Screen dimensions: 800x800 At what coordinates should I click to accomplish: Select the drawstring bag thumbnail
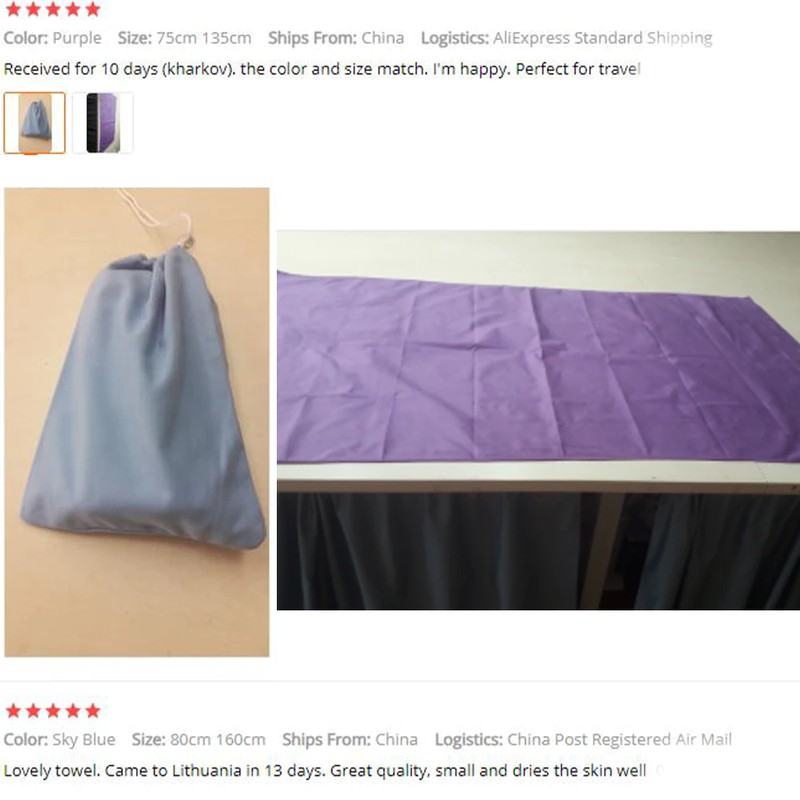coord(35,123)
